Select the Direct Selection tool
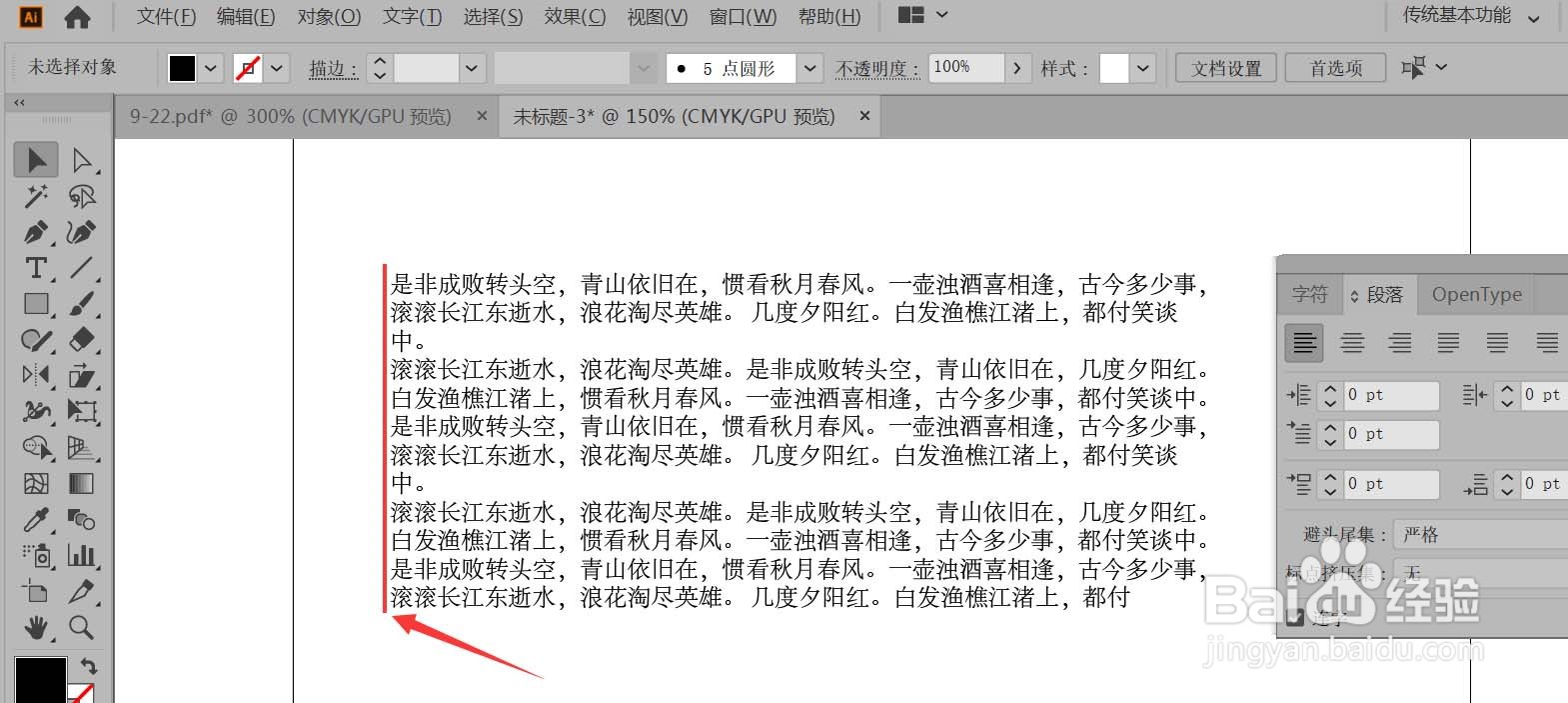 [82, 160]
